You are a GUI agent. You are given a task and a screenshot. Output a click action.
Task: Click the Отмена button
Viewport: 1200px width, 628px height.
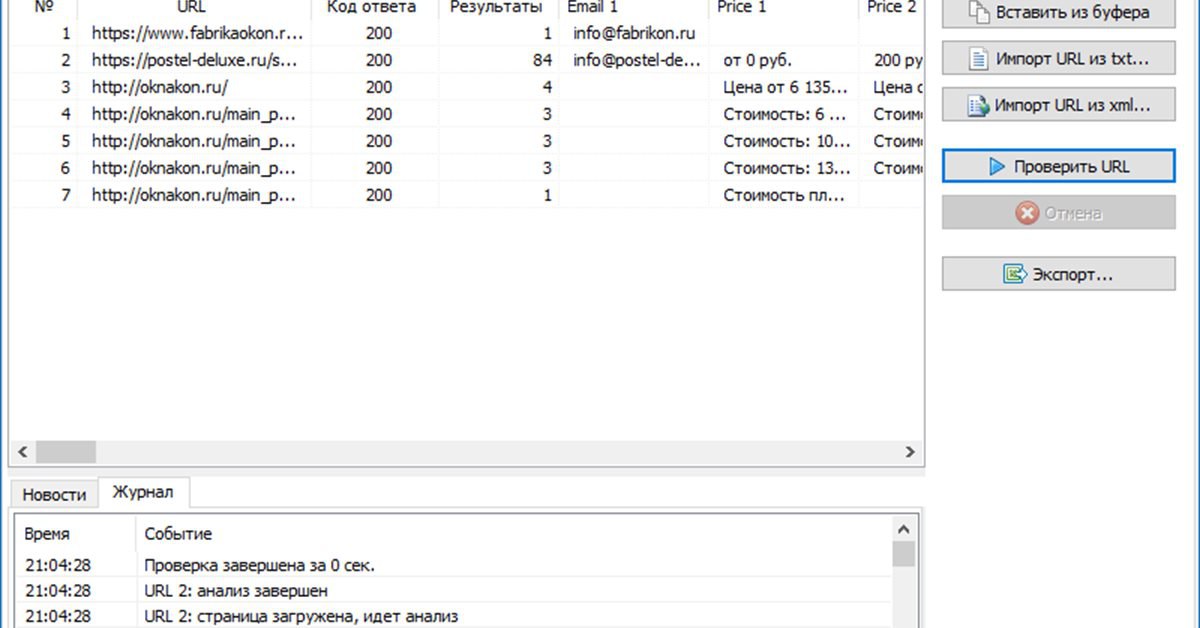point(1058,213)
